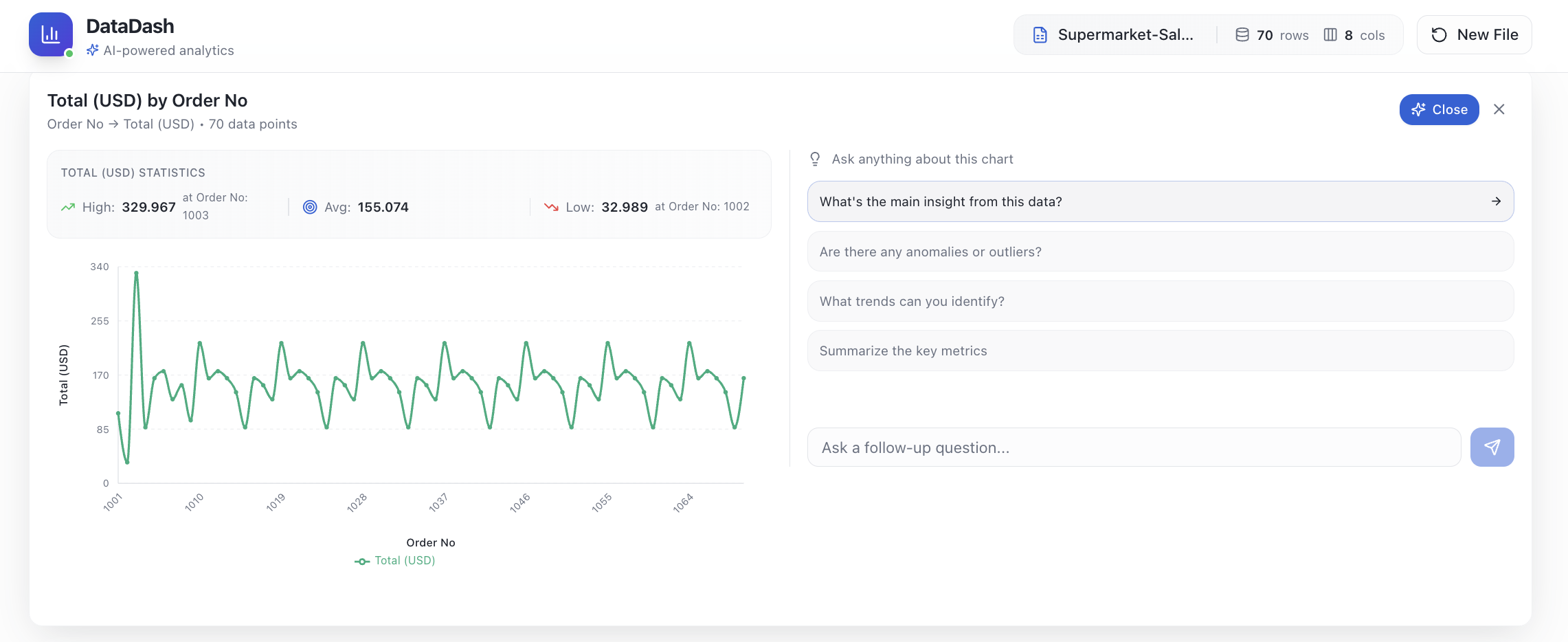The image size is (1568, 642).
Task: Click the spreadsheet icon beside Supermarket-Sal filename
Action: click(1040, 34)
